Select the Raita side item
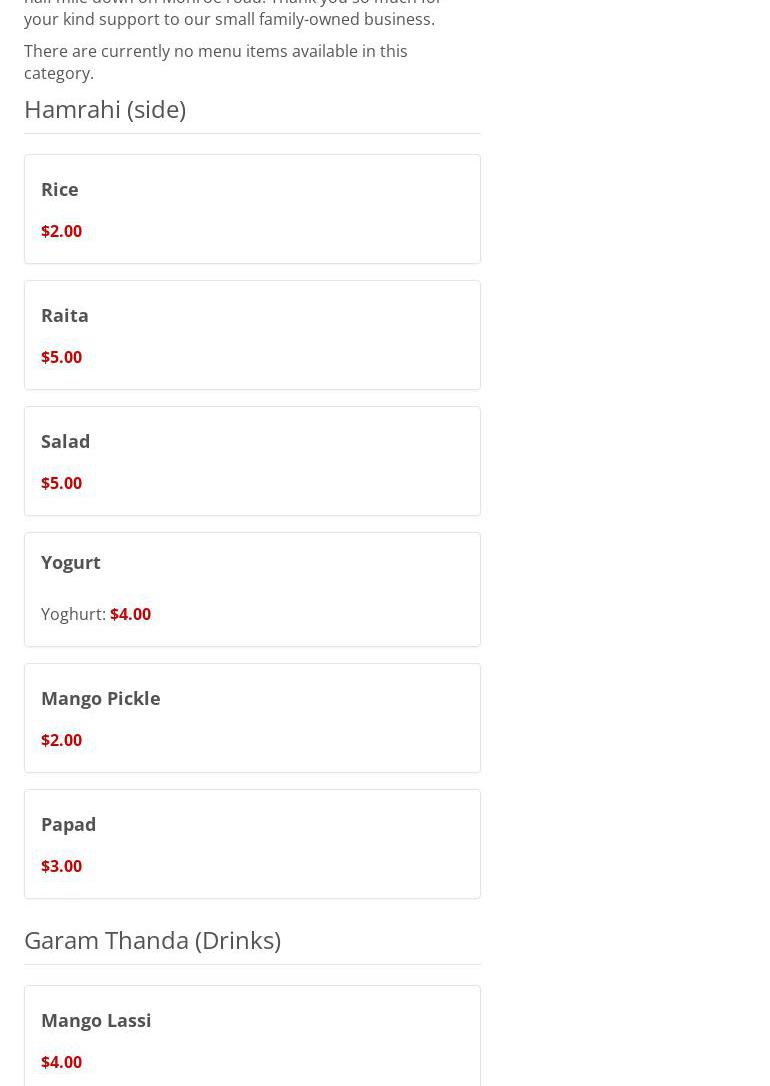This screenshot has width=770, height=1086. tap(65, 315)
